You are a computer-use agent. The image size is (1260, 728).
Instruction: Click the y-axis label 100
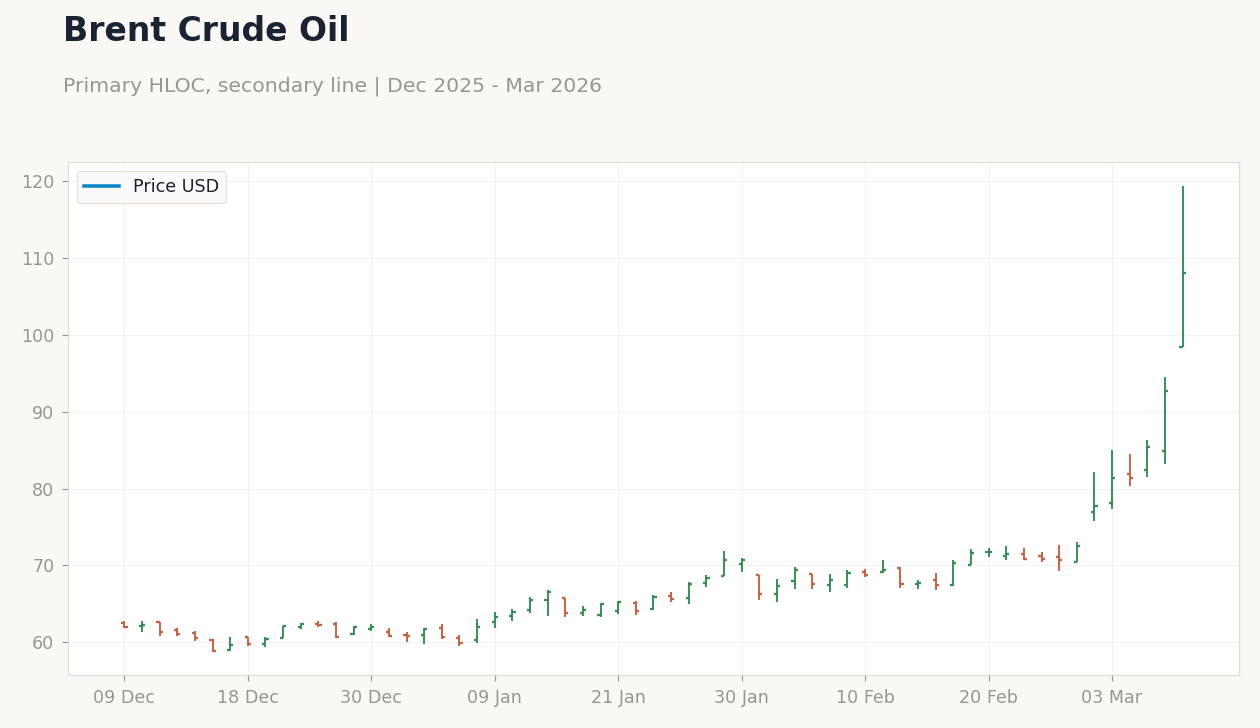click(38, 336)
